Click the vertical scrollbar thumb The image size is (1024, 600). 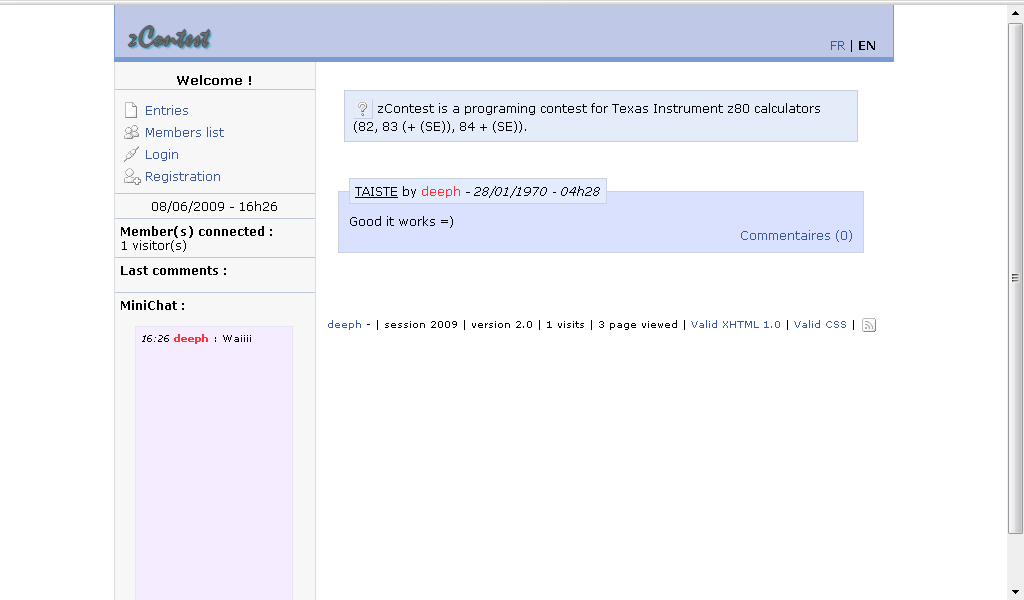(x=1015, y=278)
